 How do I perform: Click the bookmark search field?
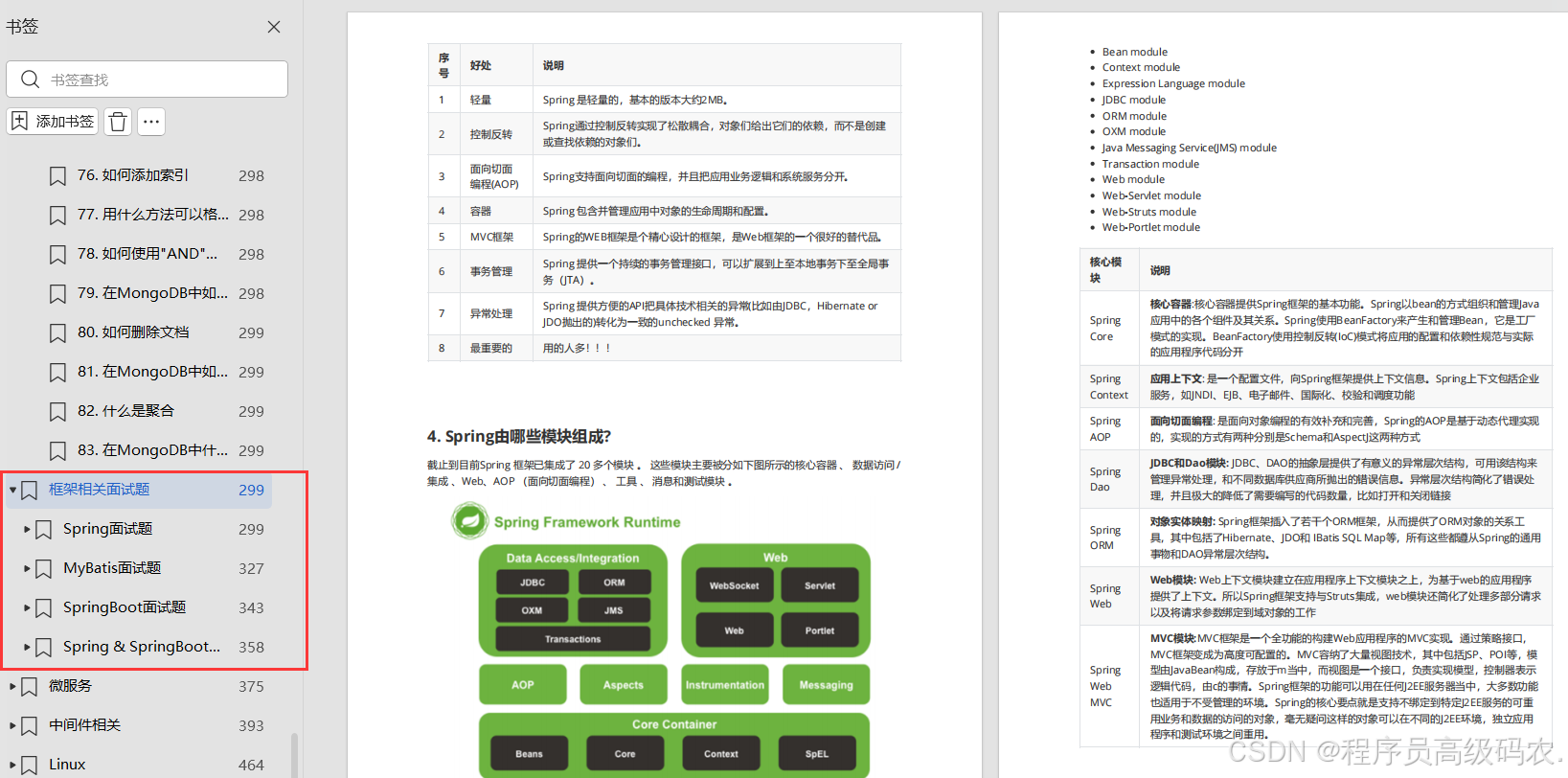tap(147, 79)
